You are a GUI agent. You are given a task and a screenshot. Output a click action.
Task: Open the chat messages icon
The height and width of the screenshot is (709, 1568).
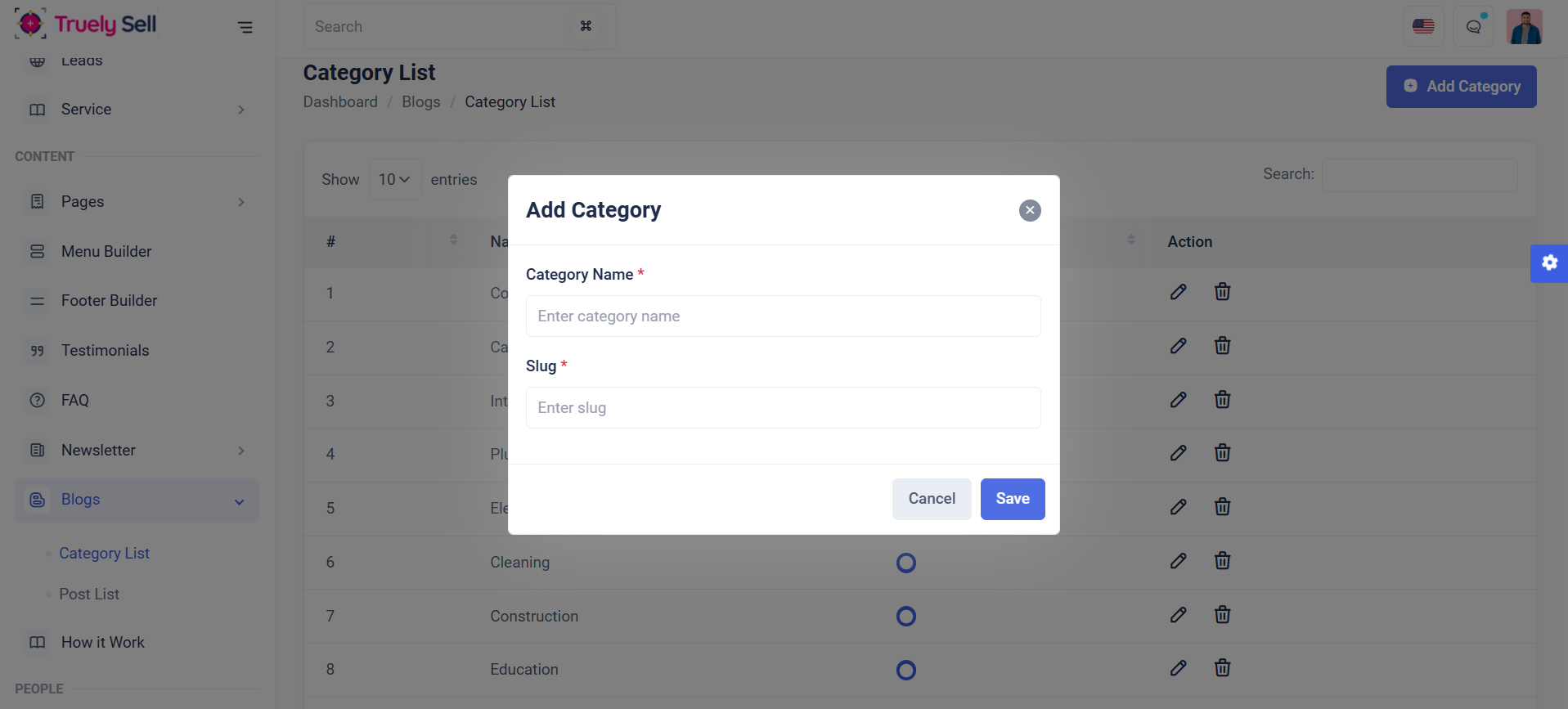[x=1474, y=27]
